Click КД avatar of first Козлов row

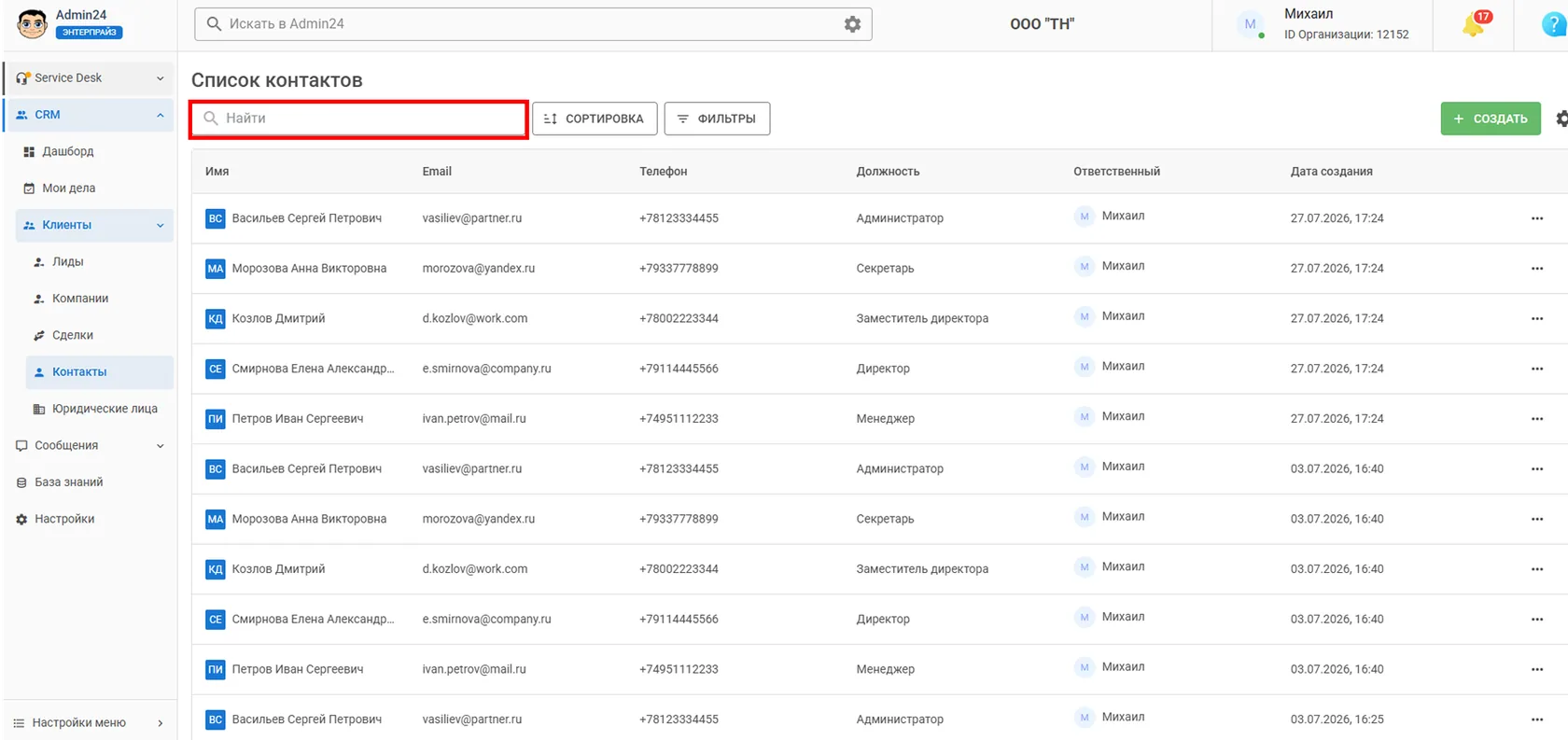216,319
